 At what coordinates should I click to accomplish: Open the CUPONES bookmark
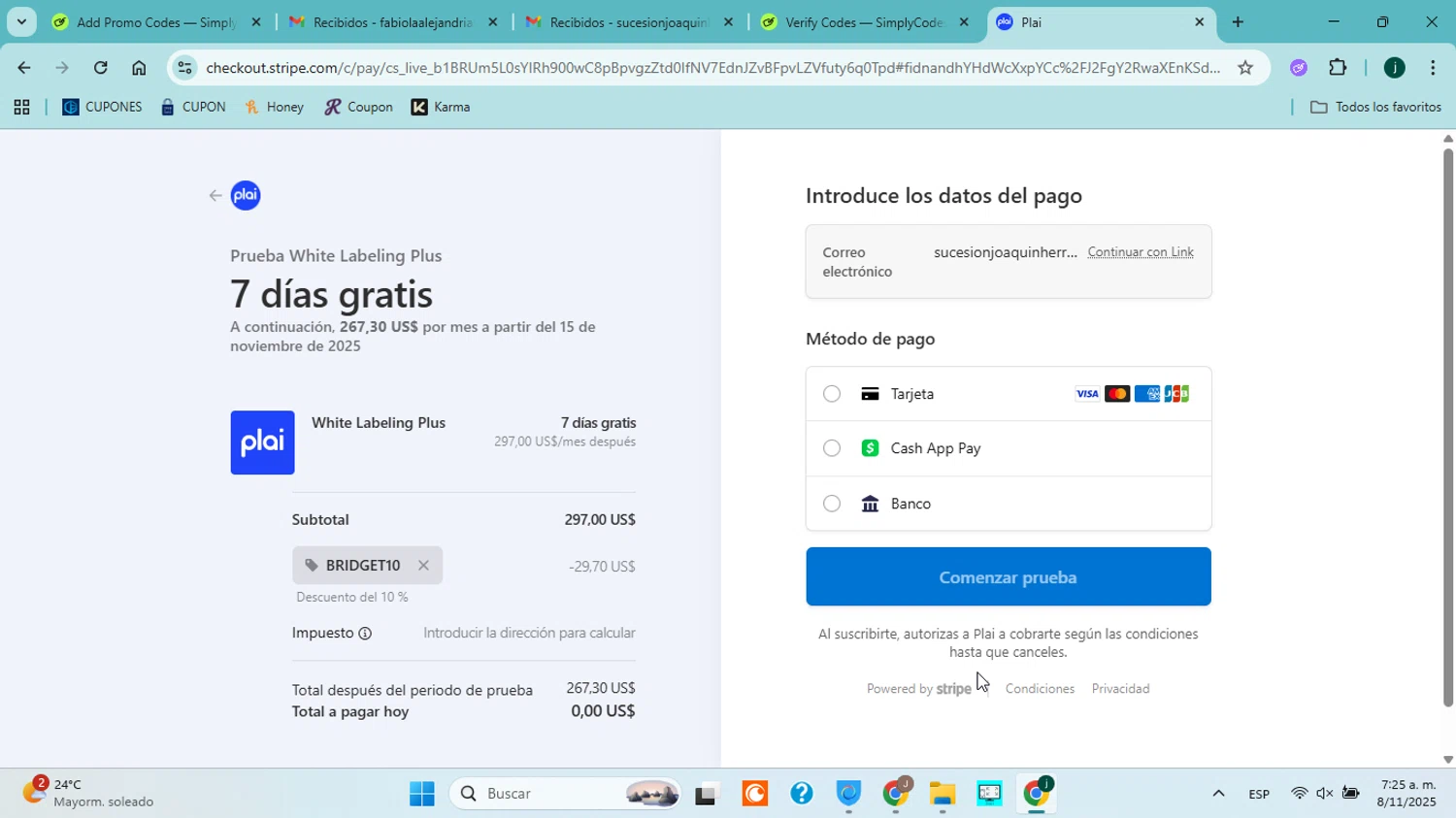[102, 108]
